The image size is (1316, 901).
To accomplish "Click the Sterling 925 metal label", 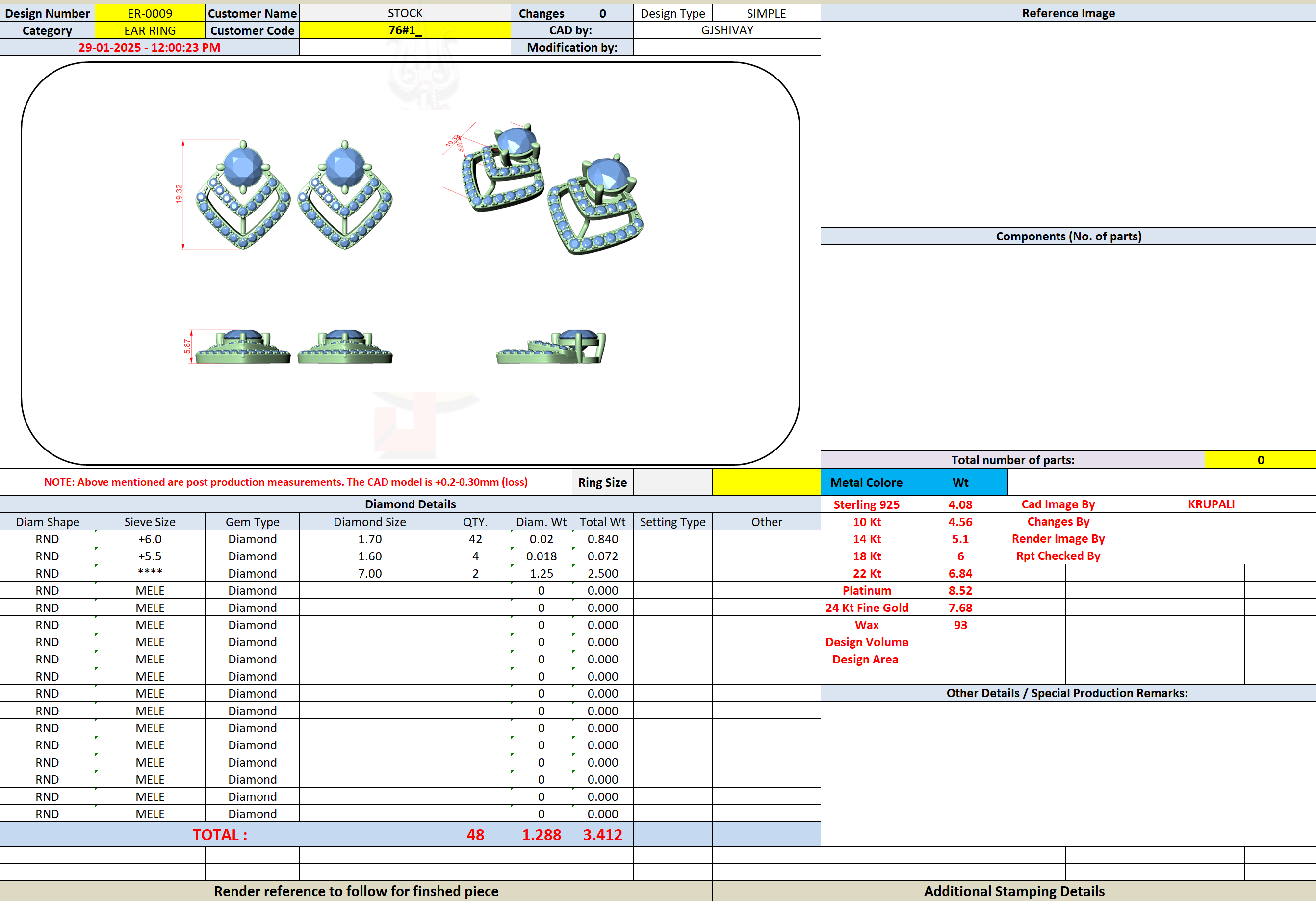I will (866, 504).
